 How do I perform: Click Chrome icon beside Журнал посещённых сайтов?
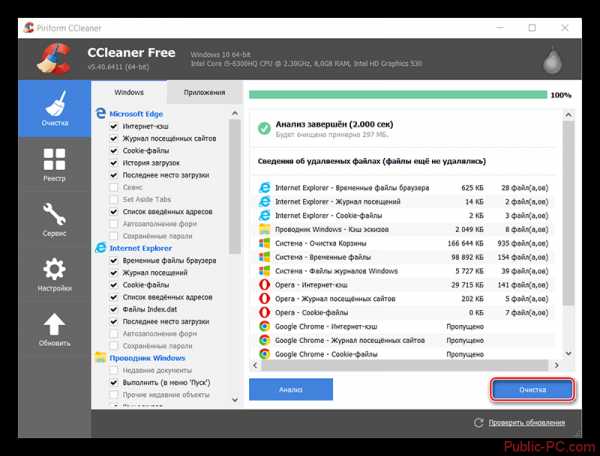click(x=264, y=340)
